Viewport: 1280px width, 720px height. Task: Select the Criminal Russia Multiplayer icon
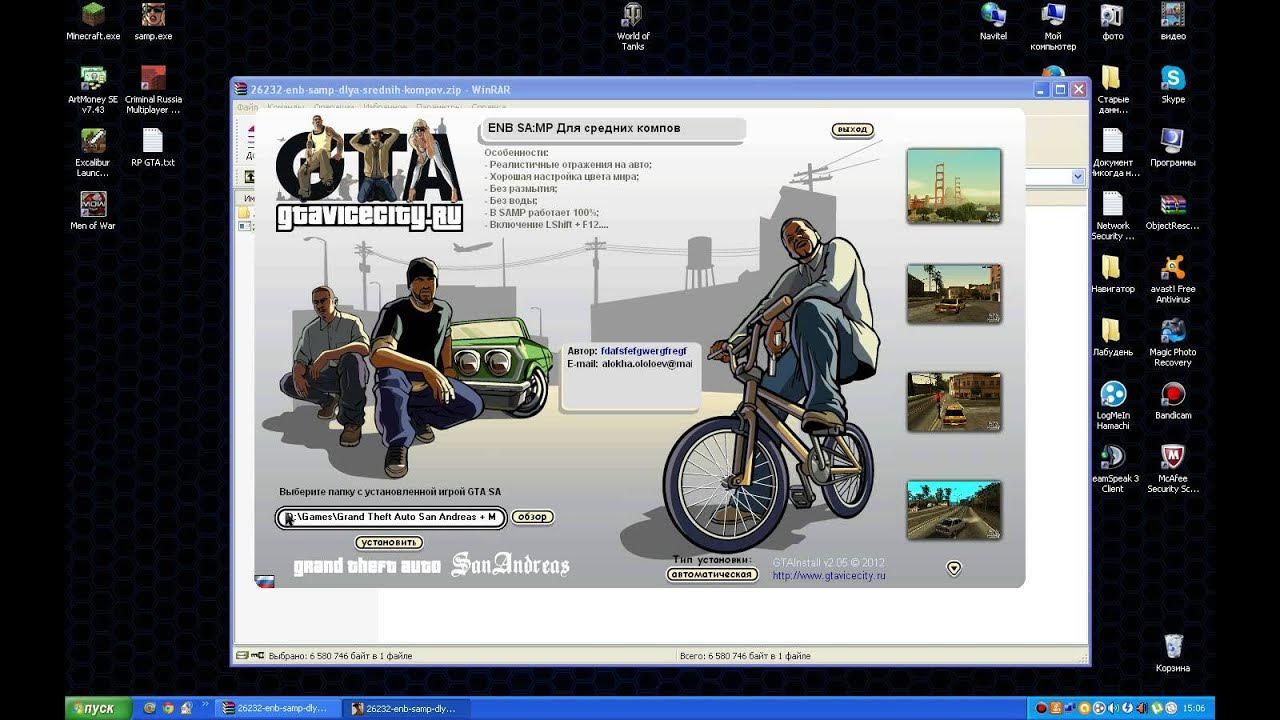click(x=153, y=89)
